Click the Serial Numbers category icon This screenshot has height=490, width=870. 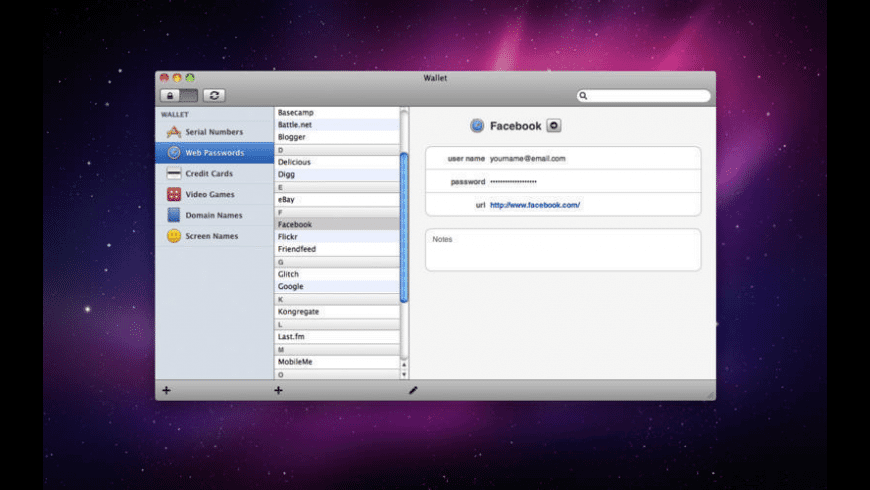point(174,132)
